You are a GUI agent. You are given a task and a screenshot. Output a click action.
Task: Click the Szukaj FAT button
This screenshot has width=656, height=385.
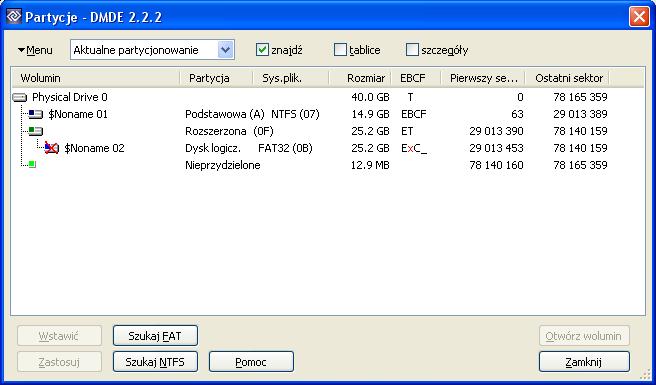155,336
